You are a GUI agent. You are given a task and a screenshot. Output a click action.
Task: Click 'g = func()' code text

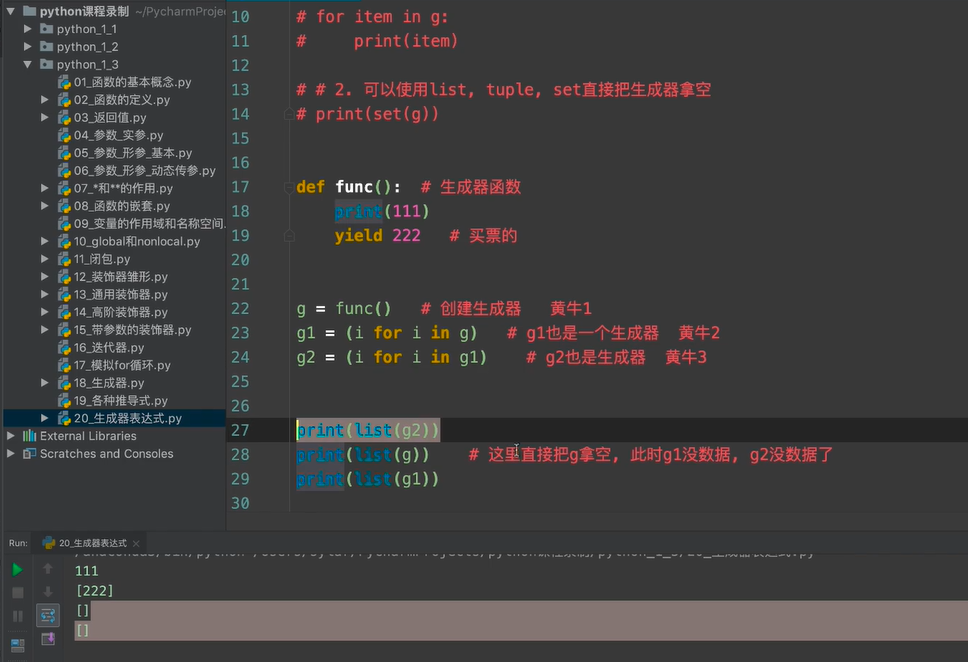(344, 309)
